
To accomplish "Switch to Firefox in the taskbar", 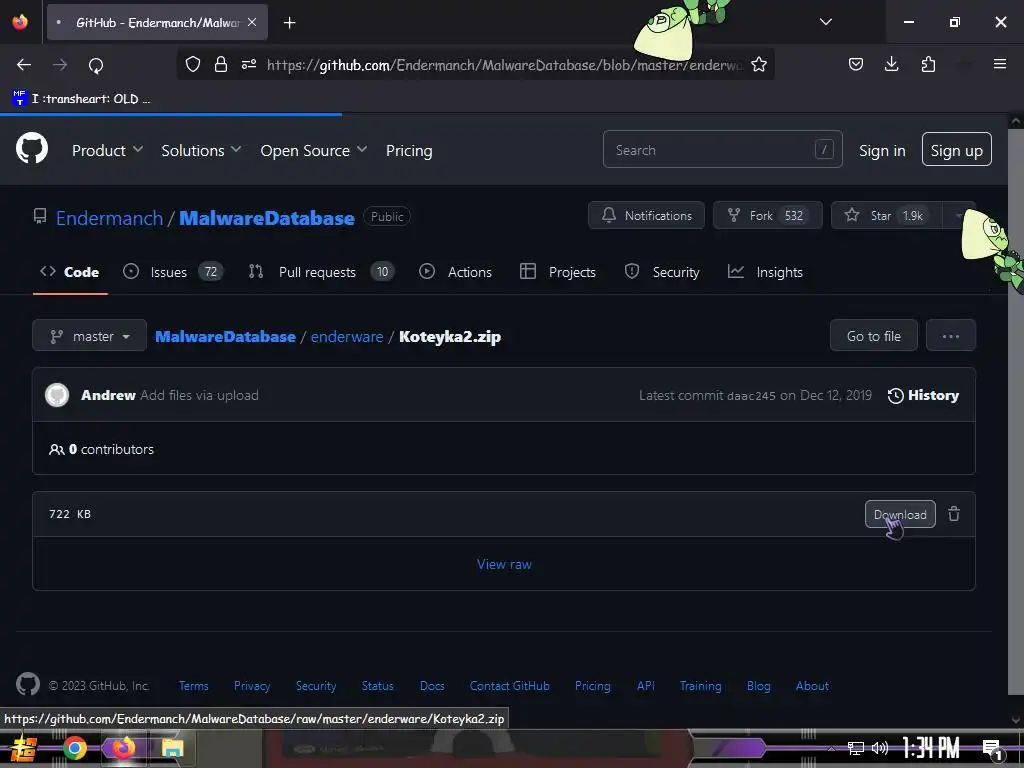I will 123,748.
